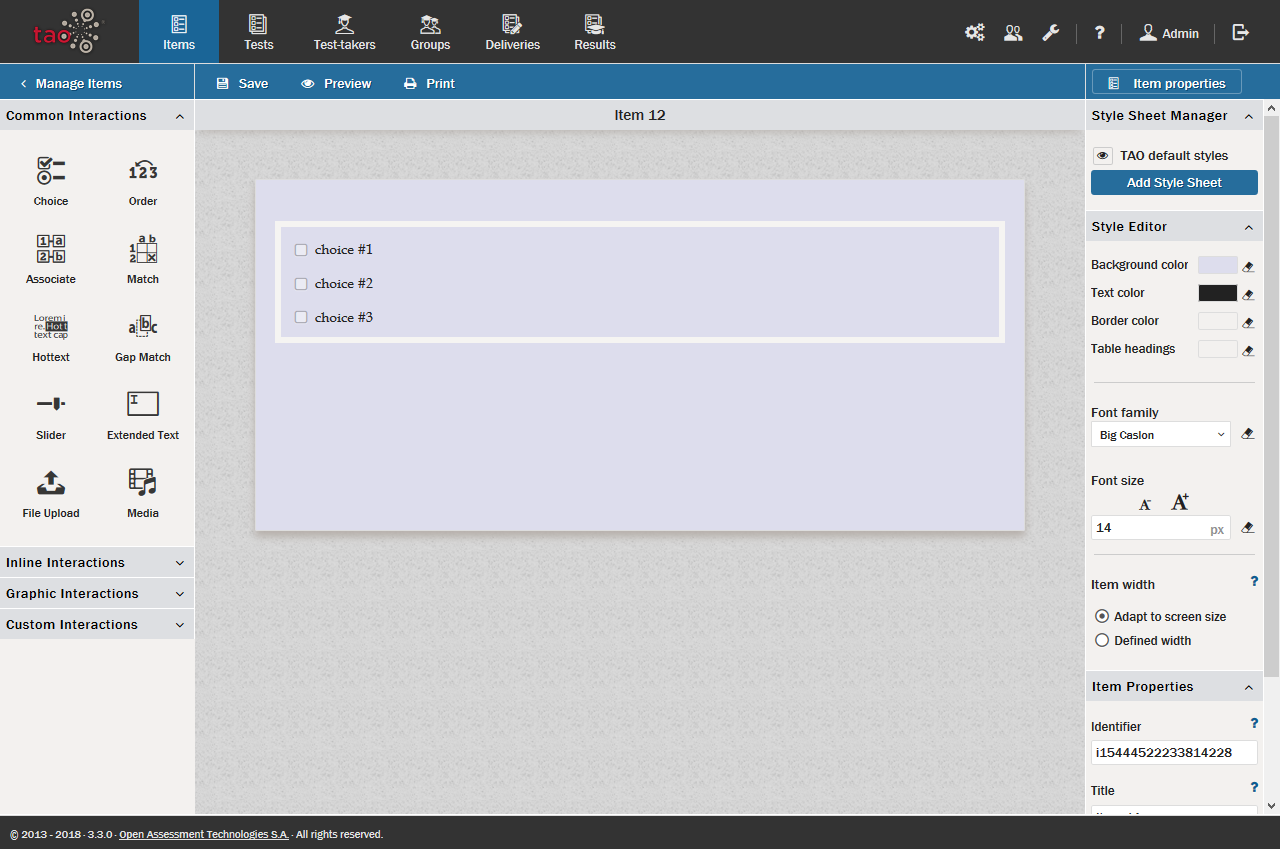Select the Defined width radio button

coord(1102,641)
